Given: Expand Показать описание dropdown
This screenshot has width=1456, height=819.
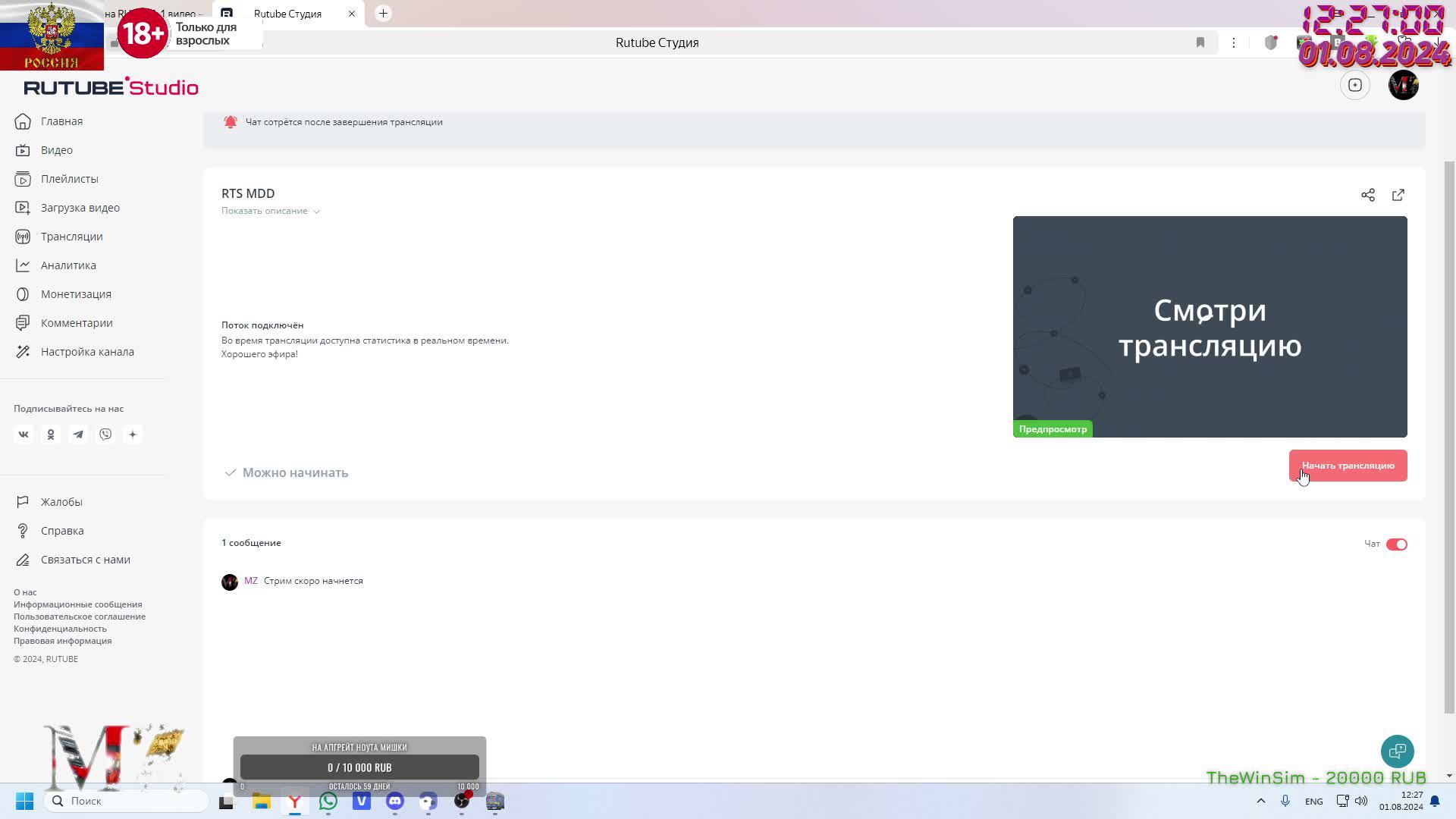Looking at the screenshot, I should tap(270, 211).
